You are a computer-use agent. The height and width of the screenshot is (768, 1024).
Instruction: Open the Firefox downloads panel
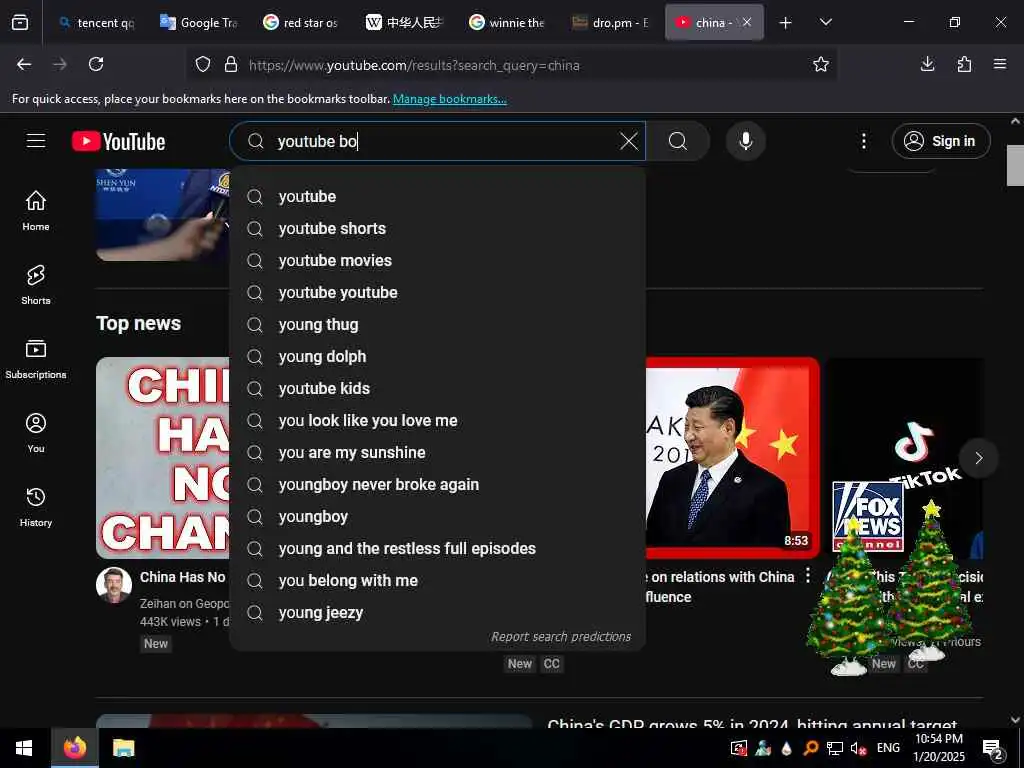[927, 64]
